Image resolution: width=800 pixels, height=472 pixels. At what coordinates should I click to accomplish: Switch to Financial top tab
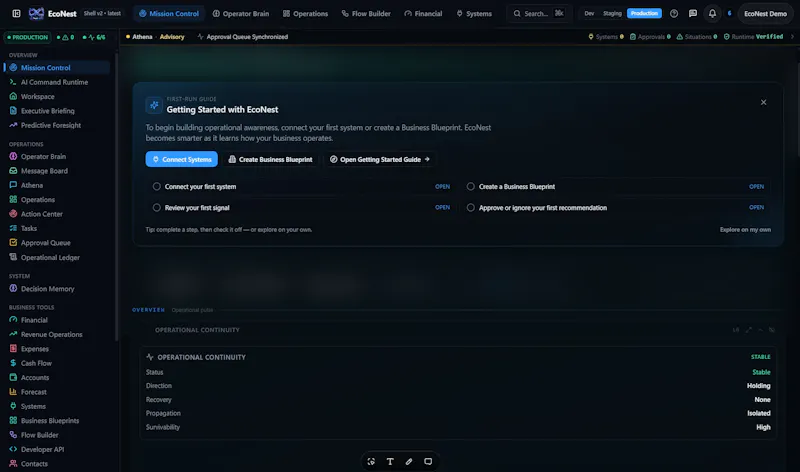423,14
